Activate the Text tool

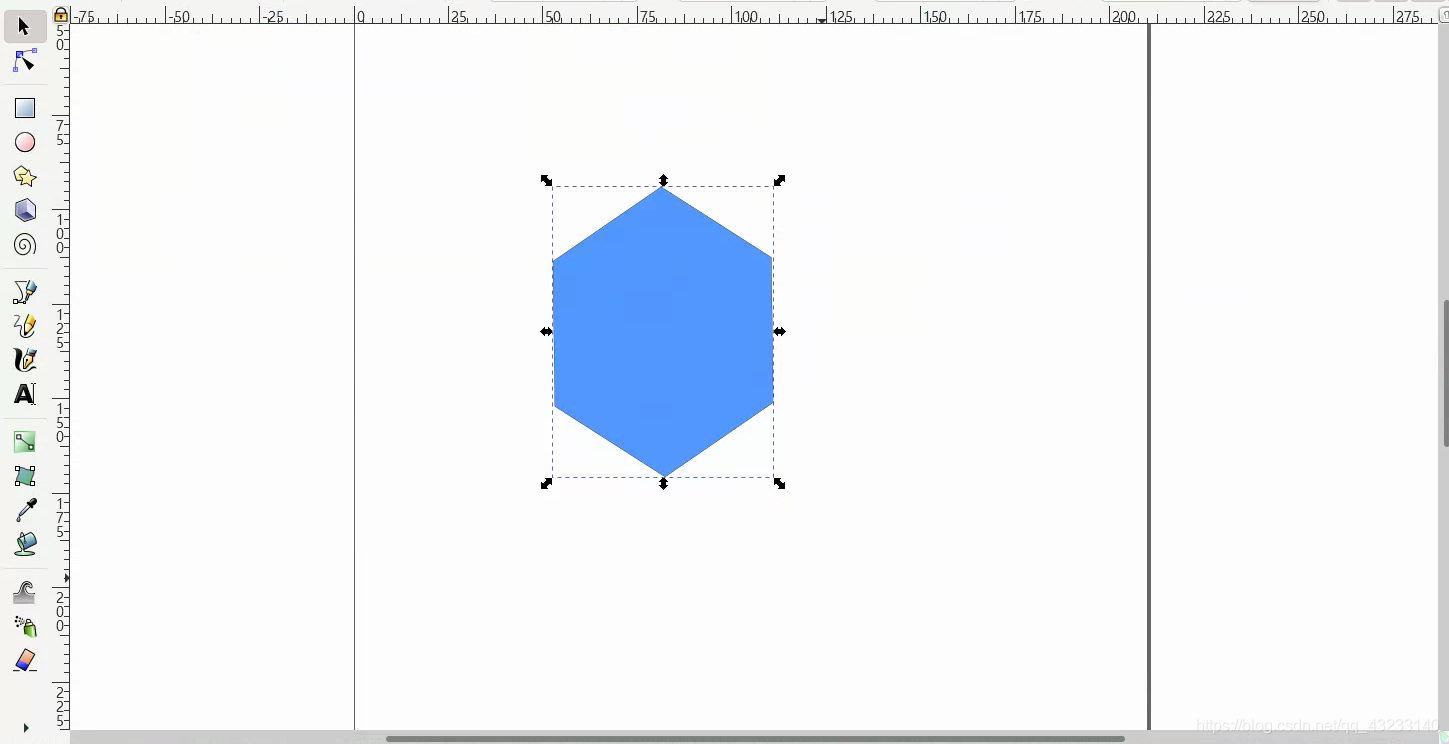[24, 394]
